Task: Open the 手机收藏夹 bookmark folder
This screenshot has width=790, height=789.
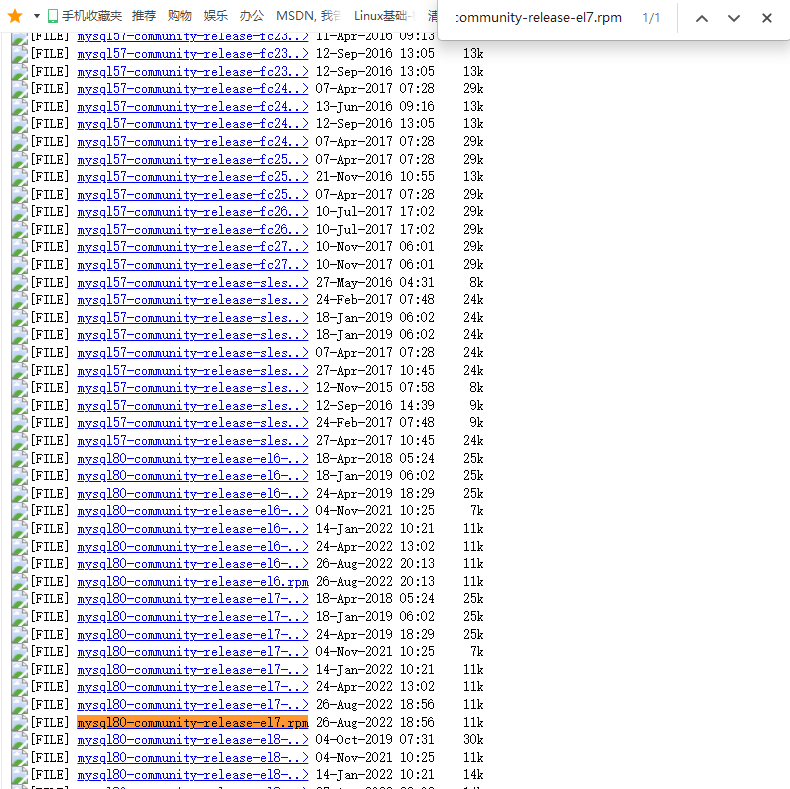Action: point(85,16)
